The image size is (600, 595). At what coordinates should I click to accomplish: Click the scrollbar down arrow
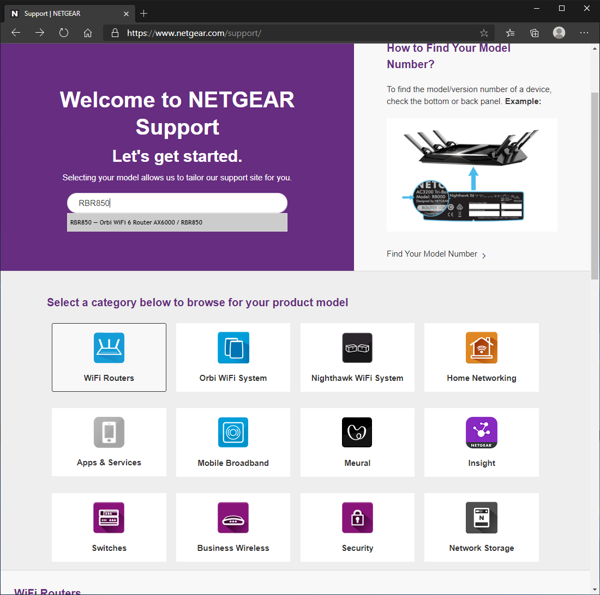594,590
